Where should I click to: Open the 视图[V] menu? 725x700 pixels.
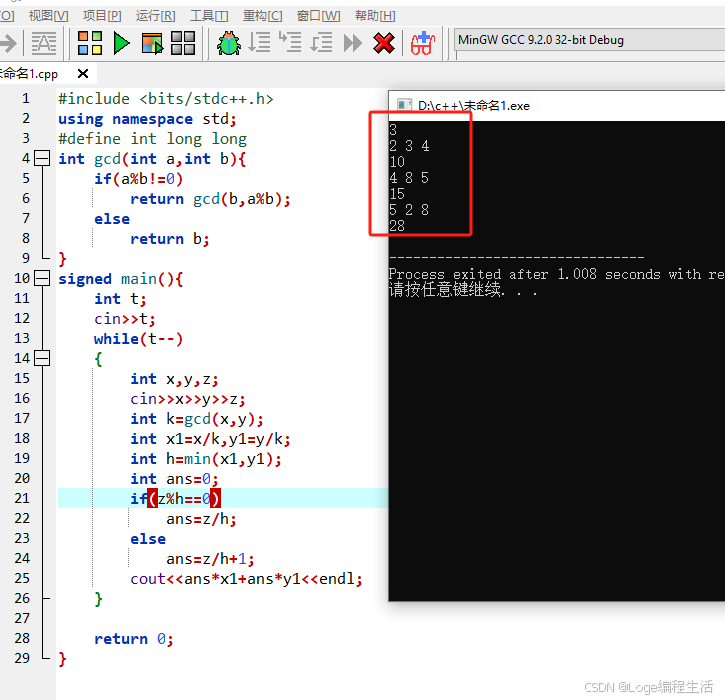tap(49, 16)
